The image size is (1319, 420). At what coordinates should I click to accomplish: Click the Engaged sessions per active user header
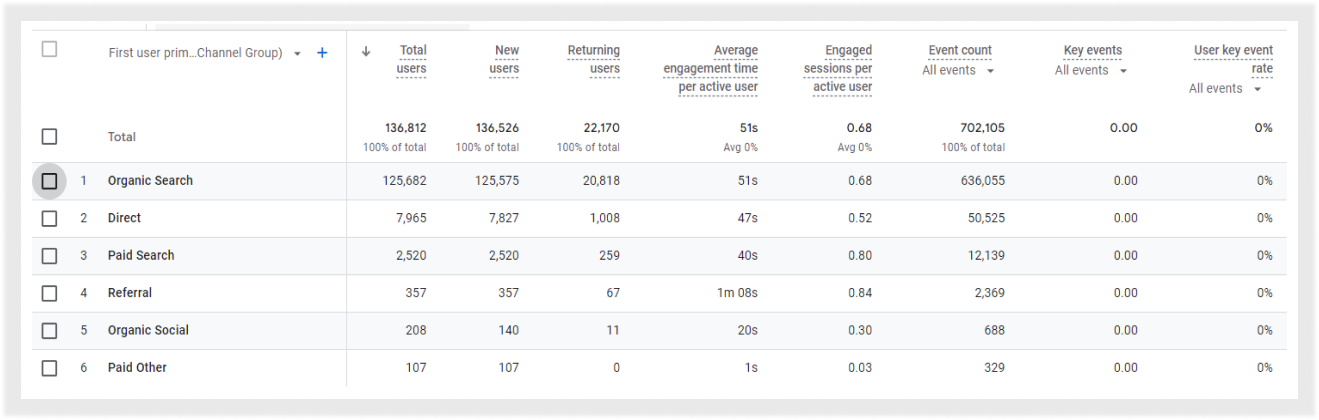pos(838,68)
